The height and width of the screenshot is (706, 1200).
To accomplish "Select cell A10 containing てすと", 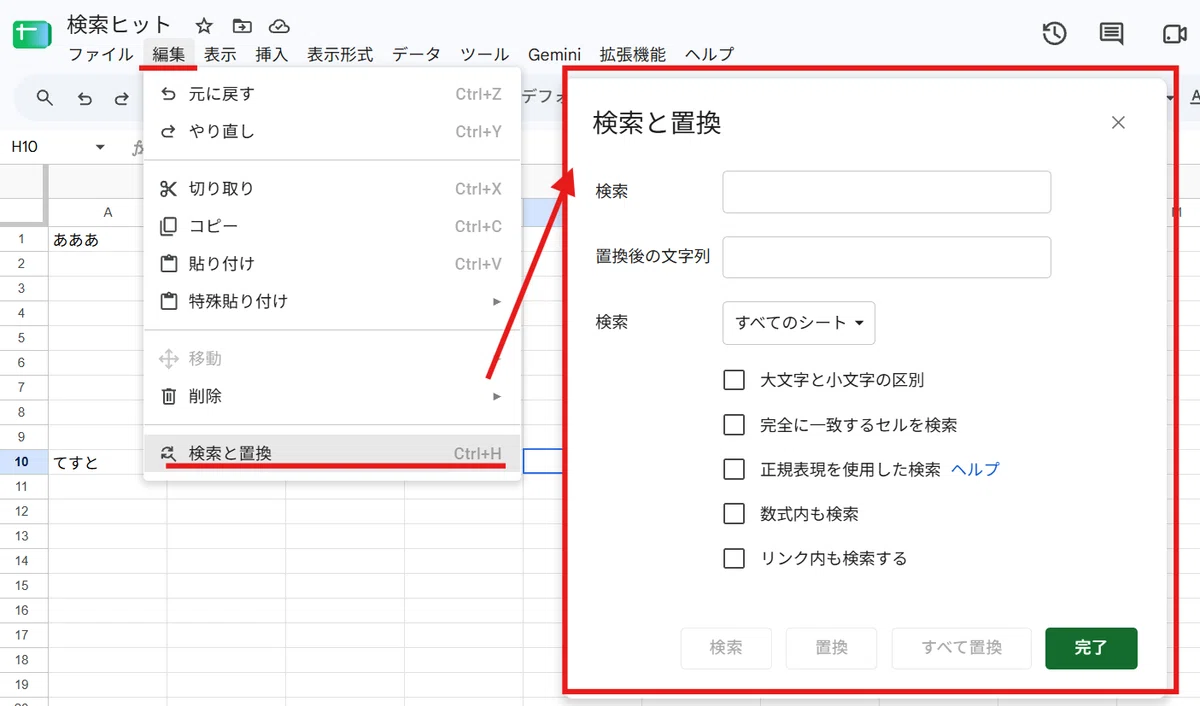I will (108, 463).
